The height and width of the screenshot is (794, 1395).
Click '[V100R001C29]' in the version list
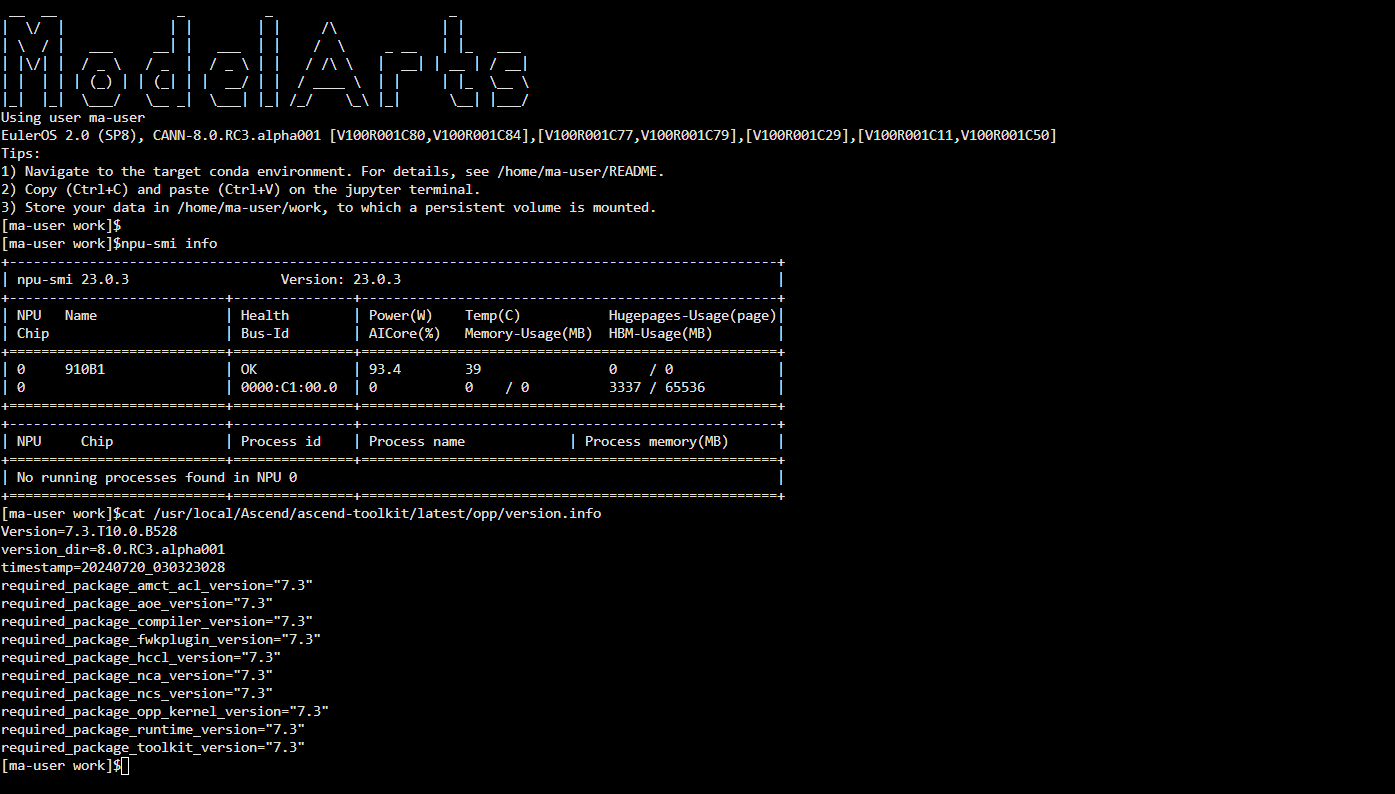(x=797, y=135)
